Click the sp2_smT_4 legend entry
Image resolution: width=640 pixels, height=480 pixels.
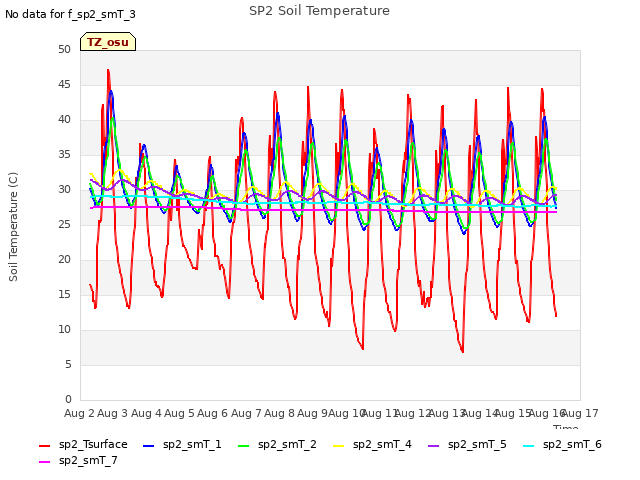click(372, 444)
